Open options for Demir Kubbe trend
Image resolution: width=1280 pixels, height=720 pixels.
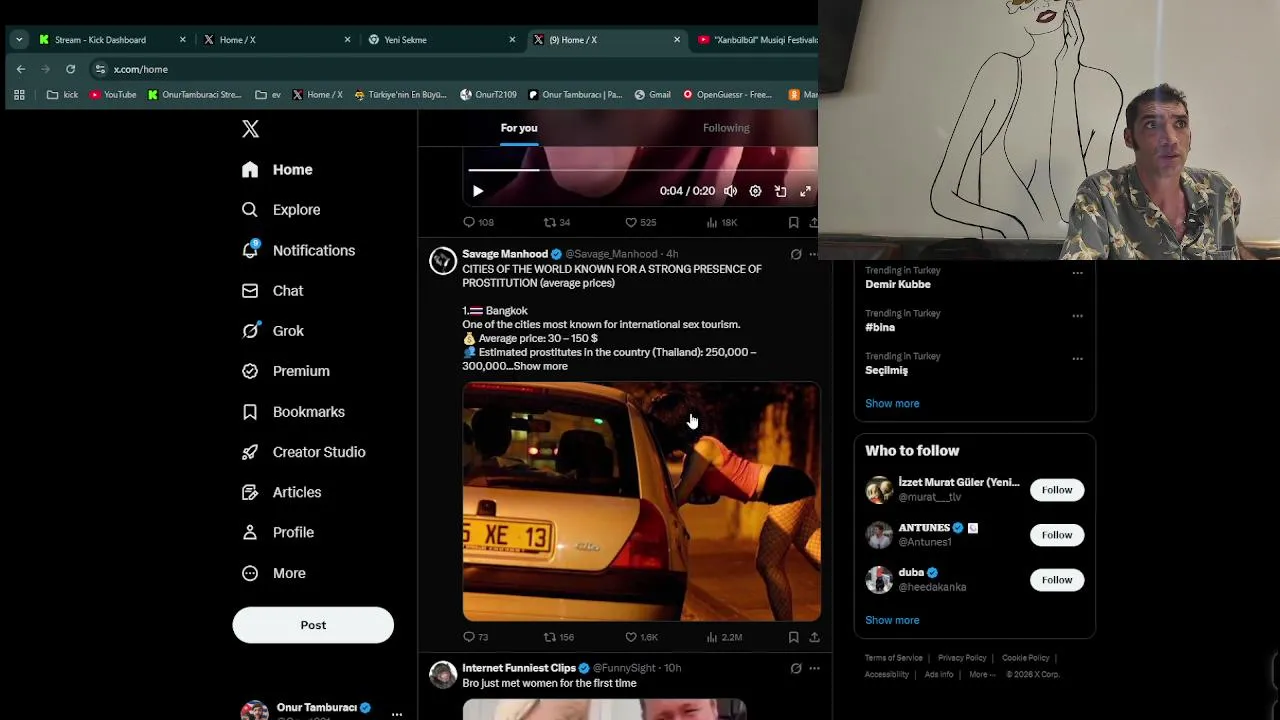1077,273
